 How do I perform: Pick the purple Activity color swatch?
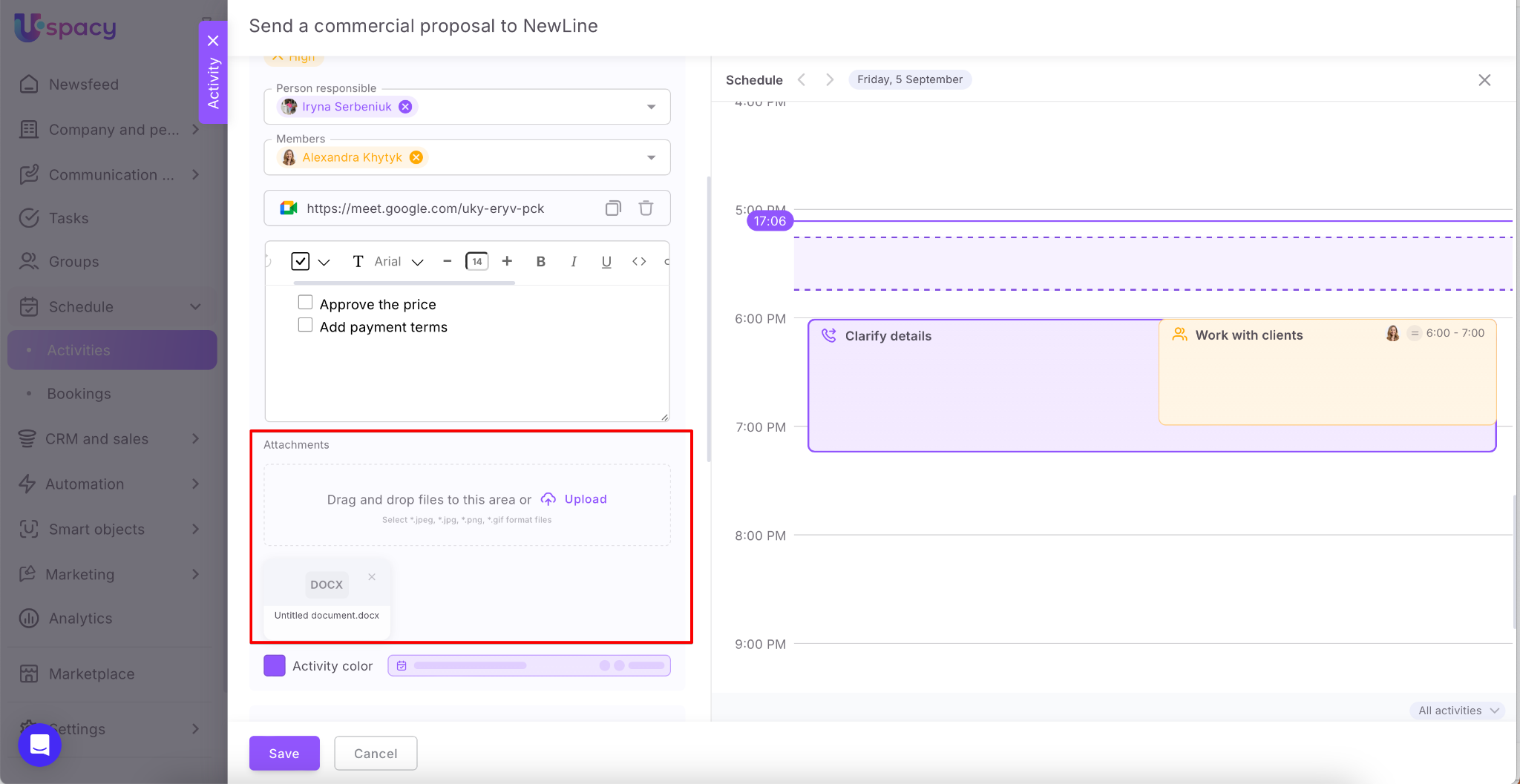275,666
